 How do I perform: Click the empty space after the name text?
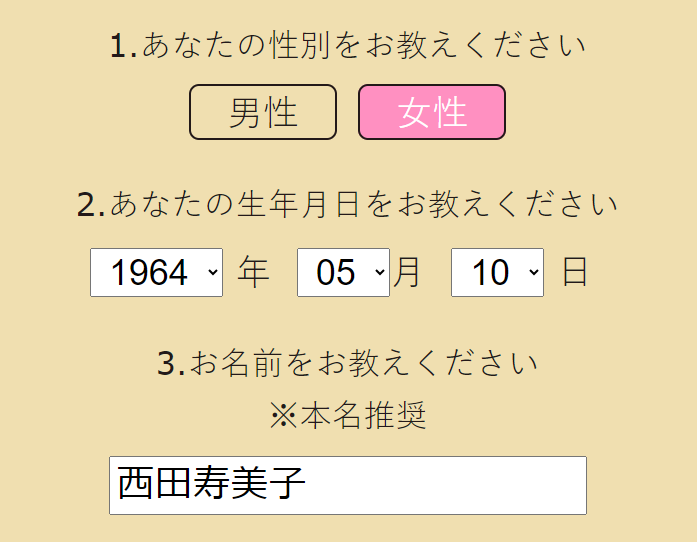(450, 485)
